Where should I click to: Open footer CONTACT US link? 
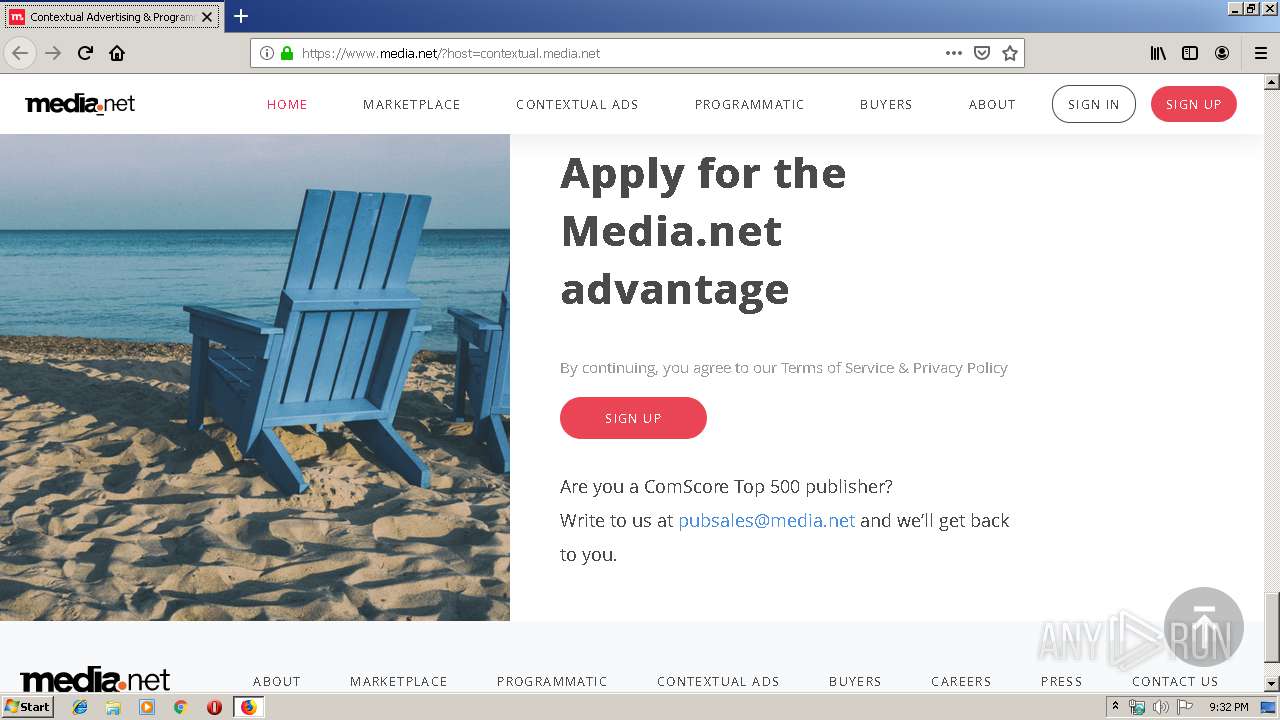(1175, 681)
